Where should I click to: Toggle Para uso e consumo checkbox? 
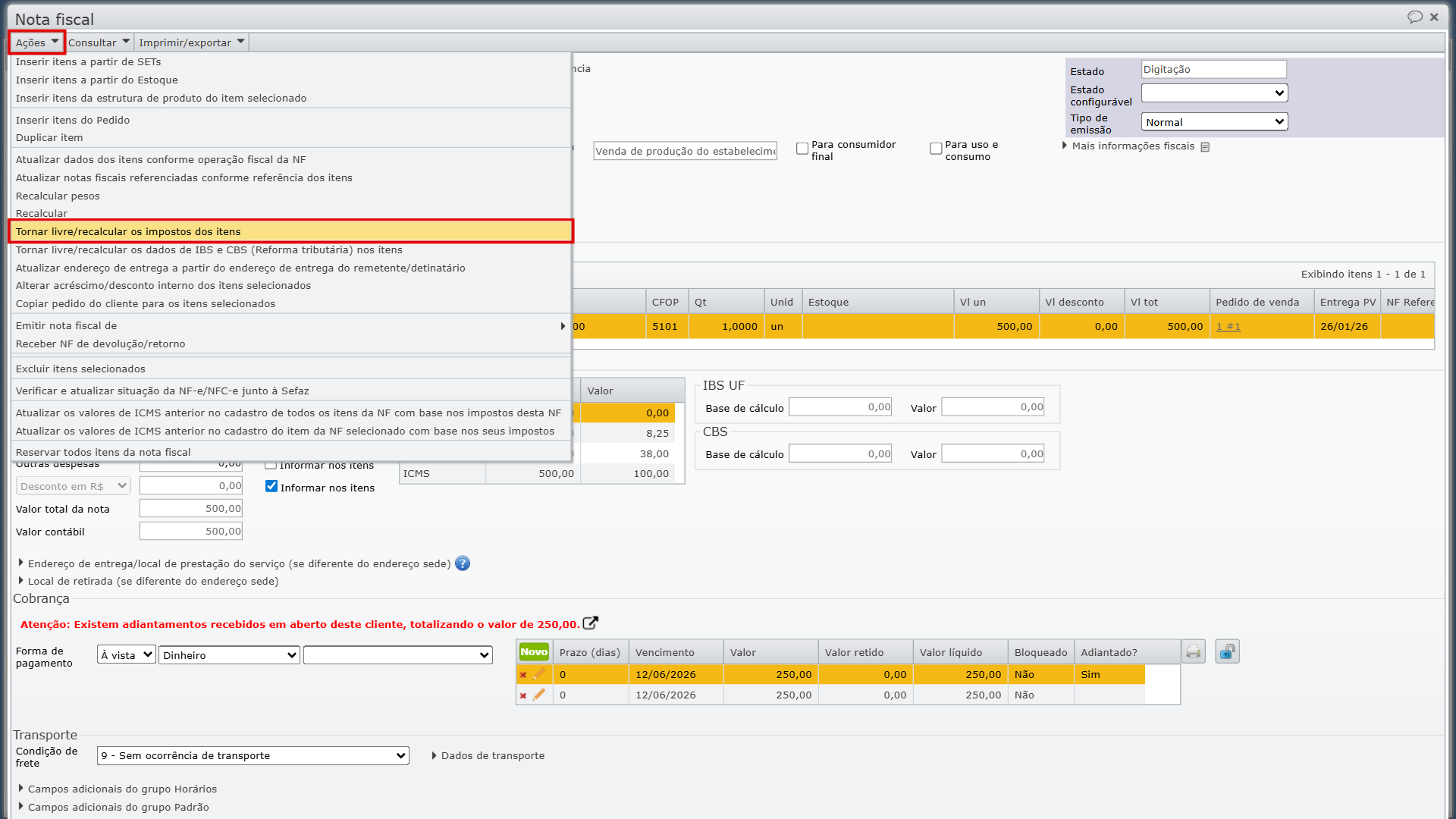pos(936,149)
